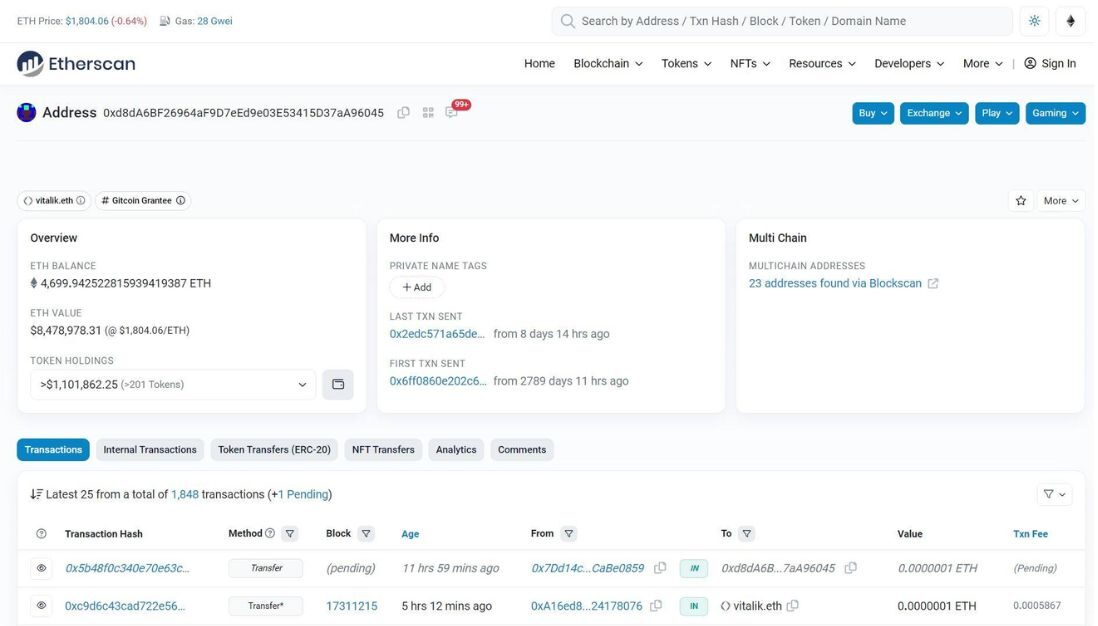Click the table header help icon

(41, 534)
